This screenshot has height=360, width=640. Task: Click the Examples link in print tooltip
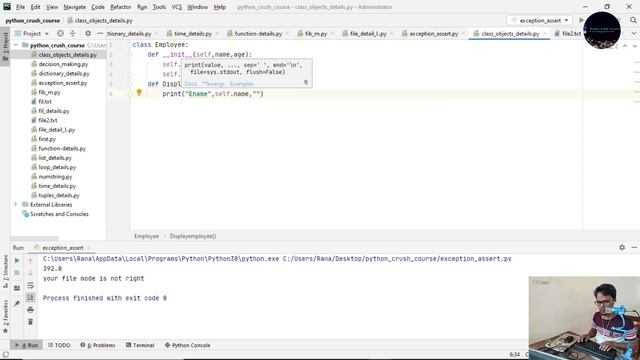[242, 84]
